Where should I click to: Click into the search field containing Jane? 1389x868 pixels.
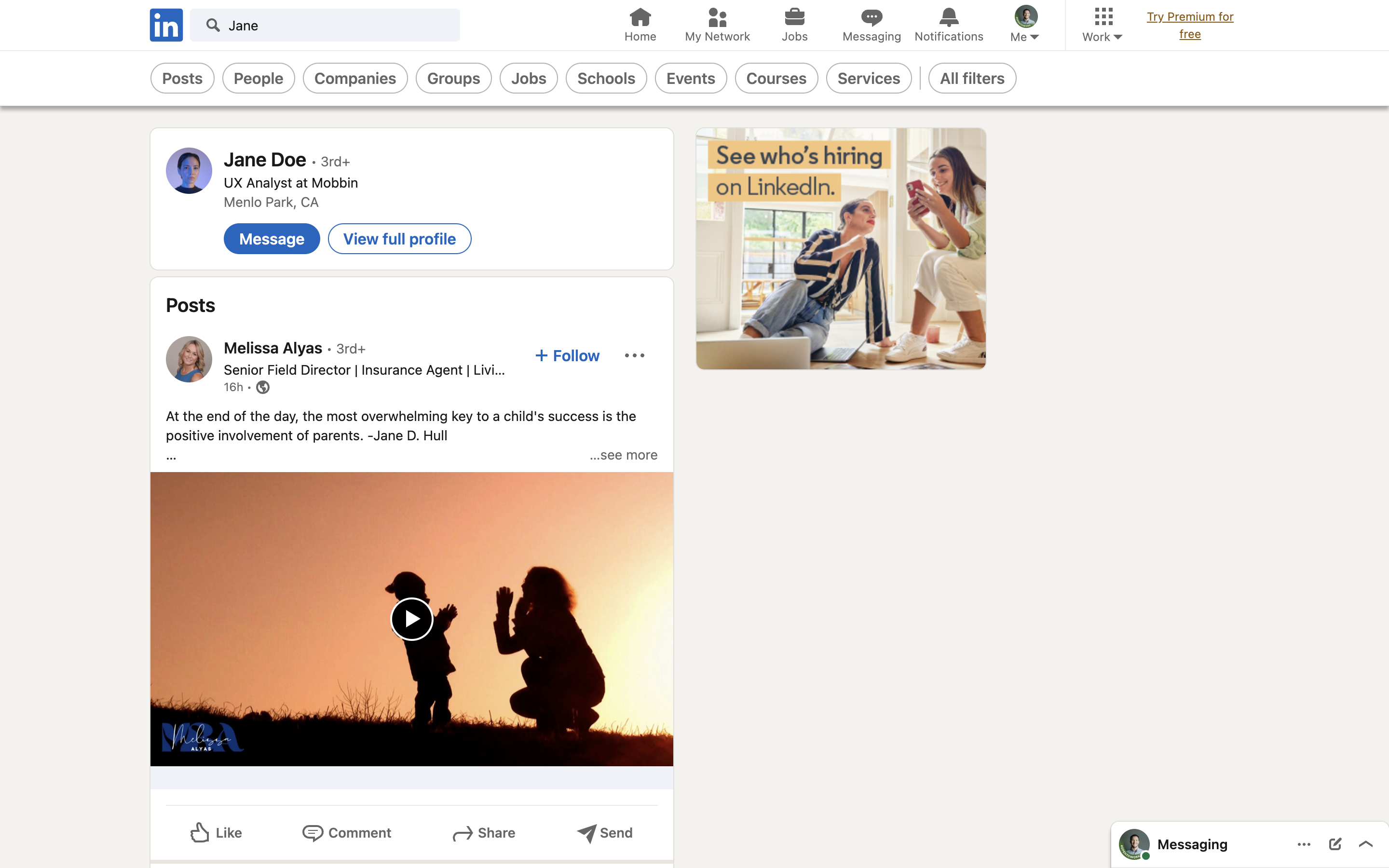325,25
